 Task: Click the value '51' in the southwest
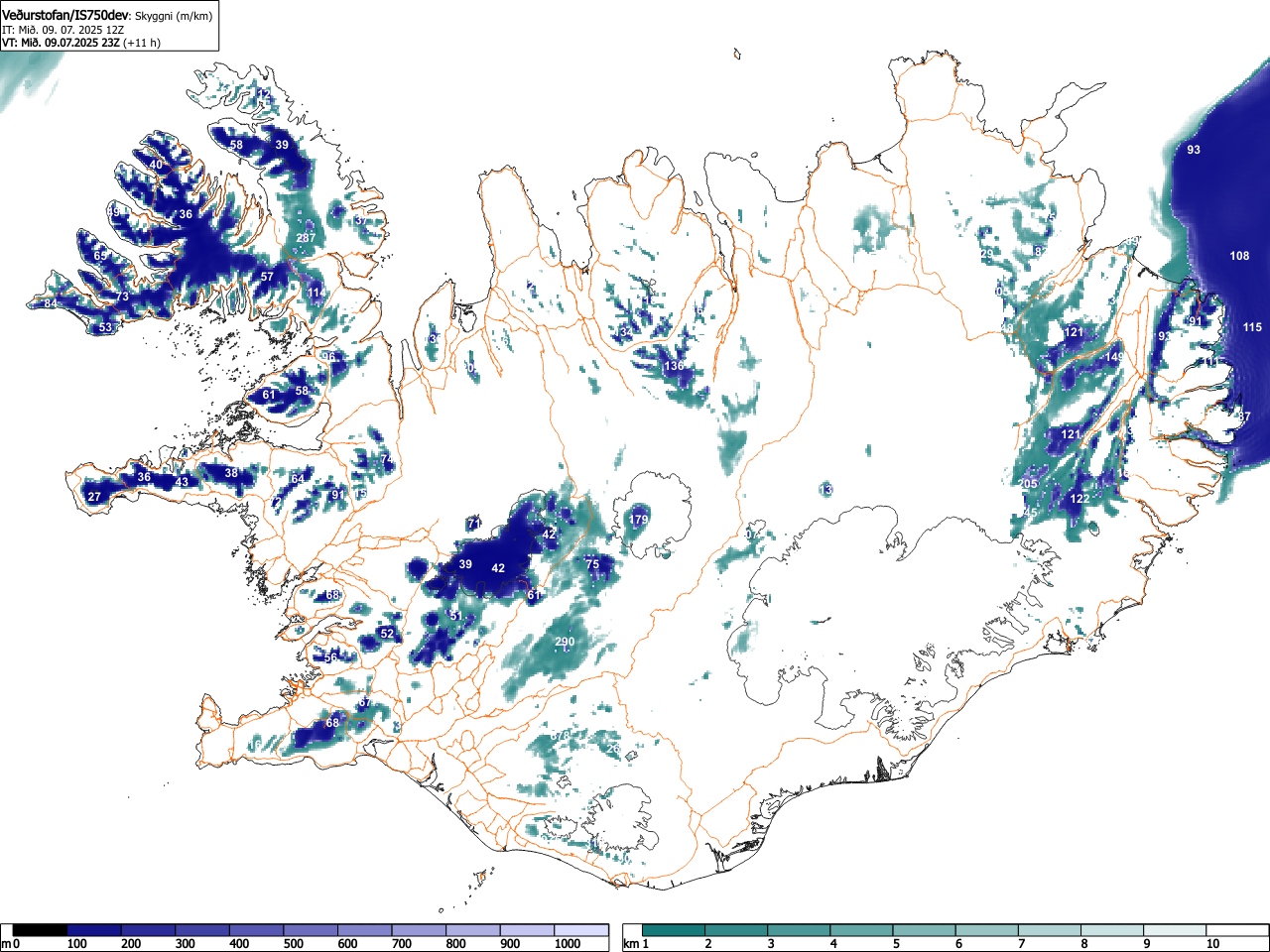(455, 616)
